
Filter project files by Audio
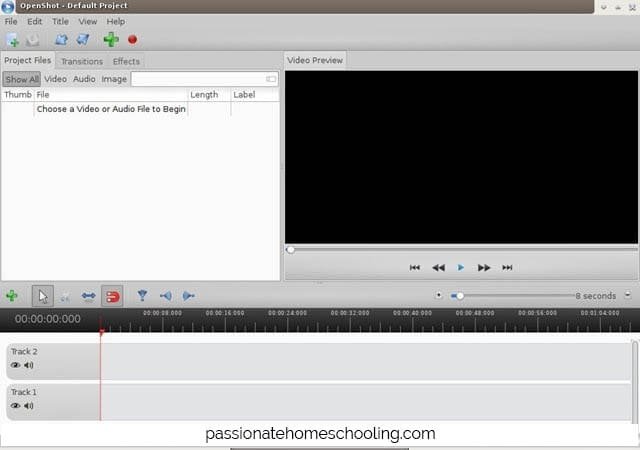click(x=84, y=79)
